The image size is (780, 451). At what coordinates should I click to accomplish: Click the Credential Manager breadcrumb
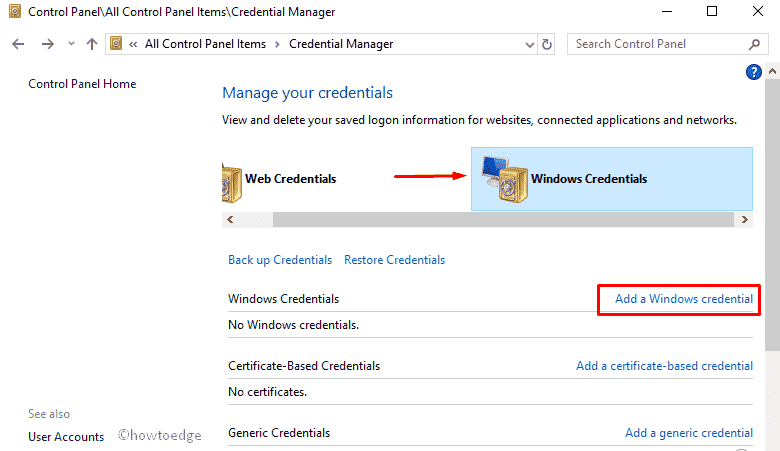[x=341, y=44]
